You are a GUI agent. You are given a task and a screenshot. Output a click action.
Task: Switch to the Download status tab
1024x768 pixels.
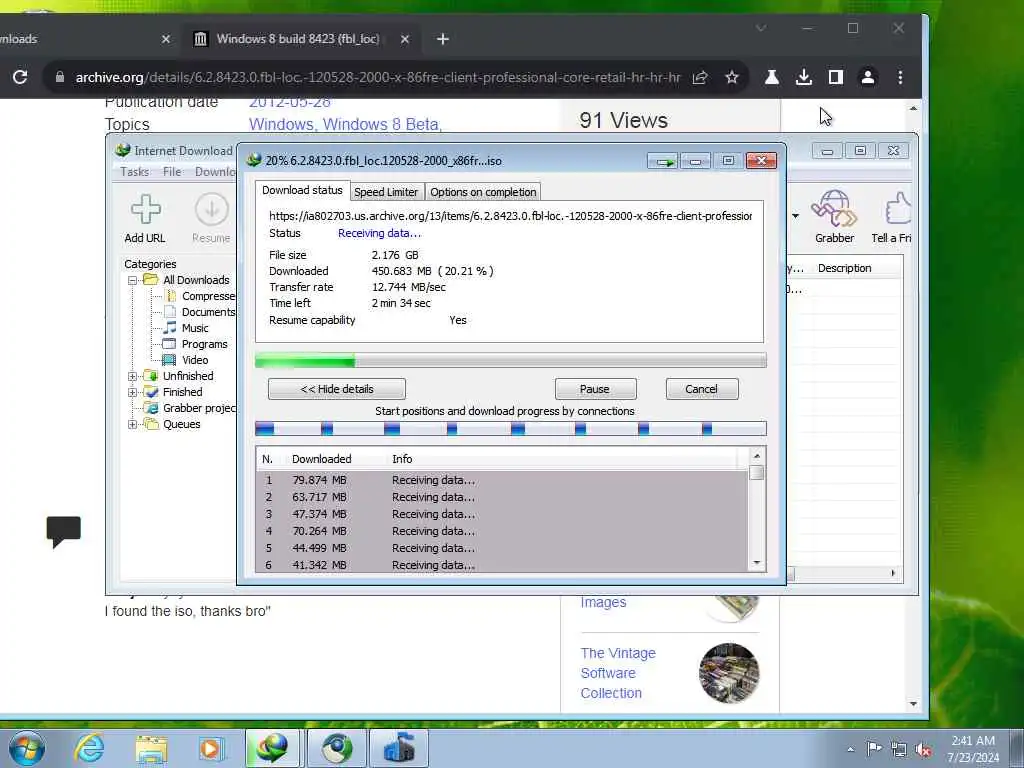302,190
